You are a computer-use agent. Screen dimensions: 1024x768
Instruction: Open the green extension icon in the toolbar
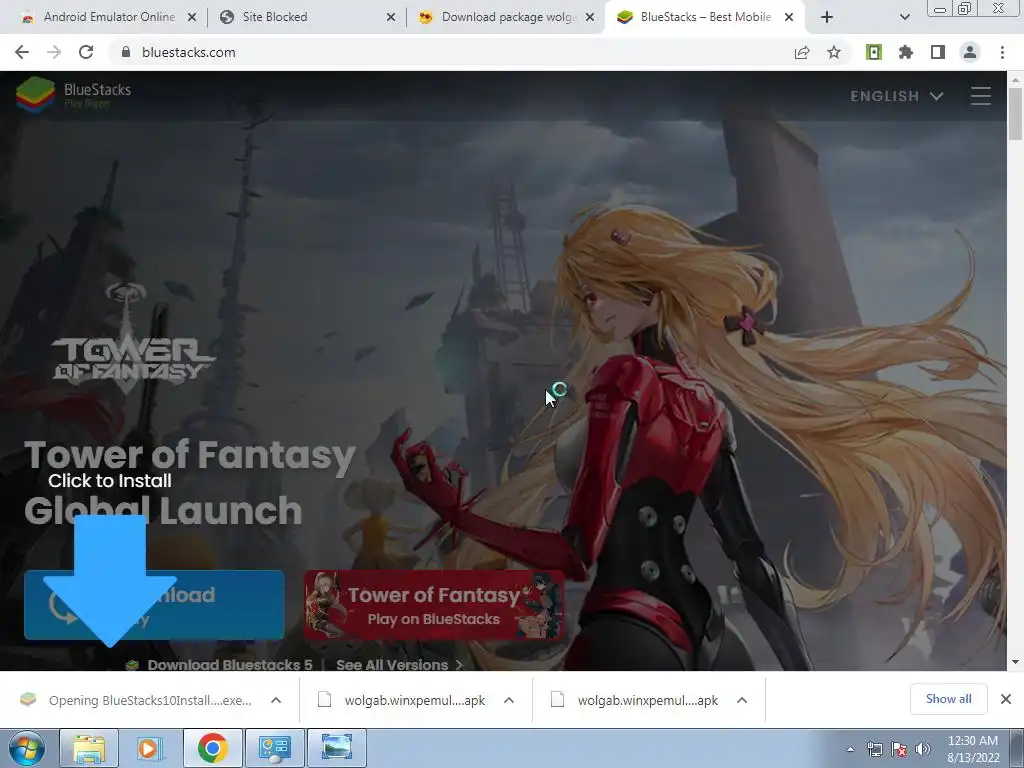point(874,52)
